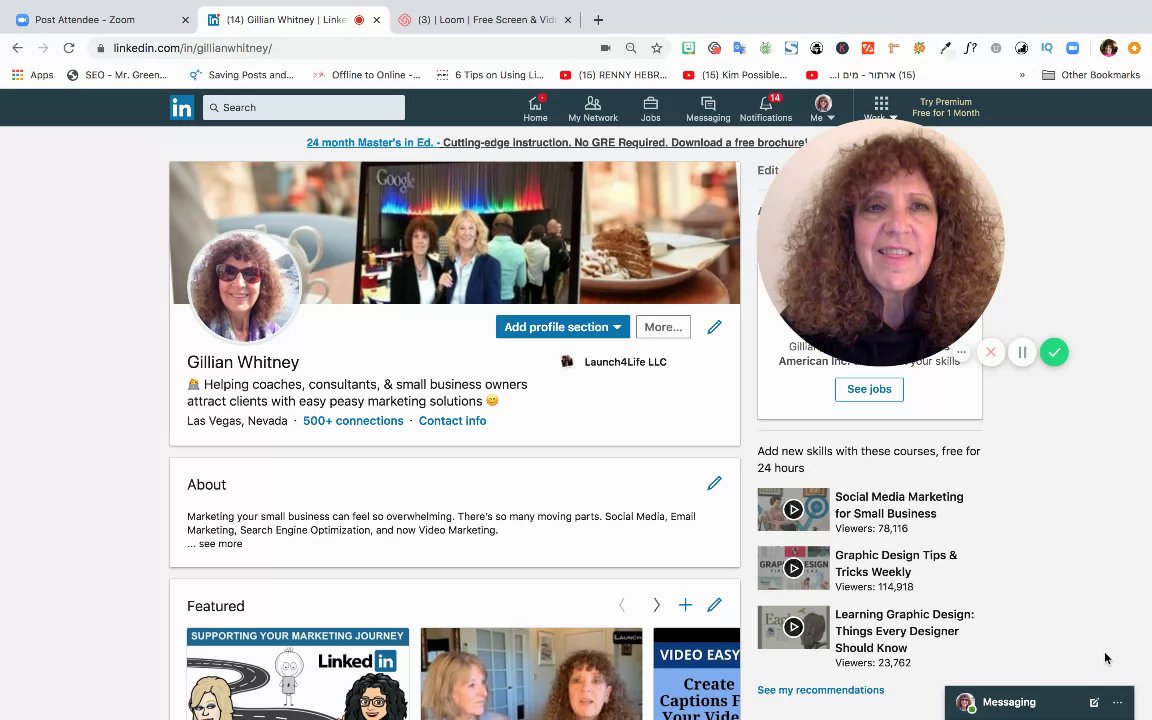Screen dimensions: 1152x720
Task: Open Messaging bar options ellipsis
Action: (x=1117, y=702)
